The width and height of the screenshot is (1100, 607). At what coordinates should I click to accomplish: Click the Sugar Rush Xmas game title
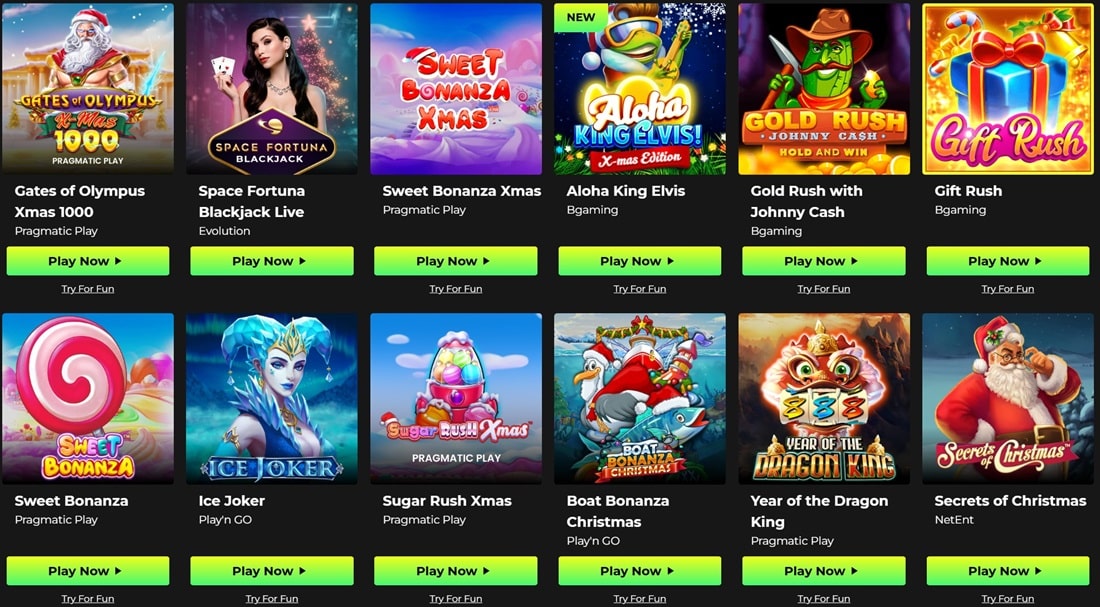(447, 501)
